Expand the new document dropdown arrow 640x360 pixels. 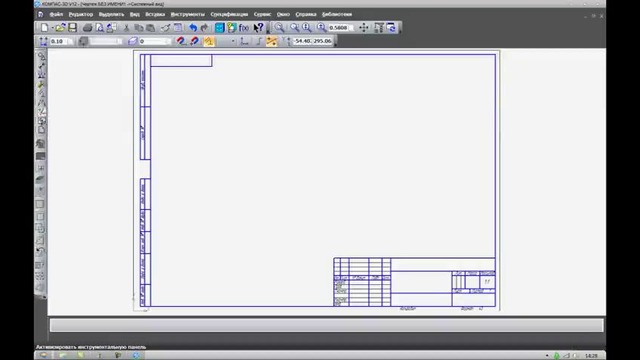pyautogui.click(x=53, y=28)
